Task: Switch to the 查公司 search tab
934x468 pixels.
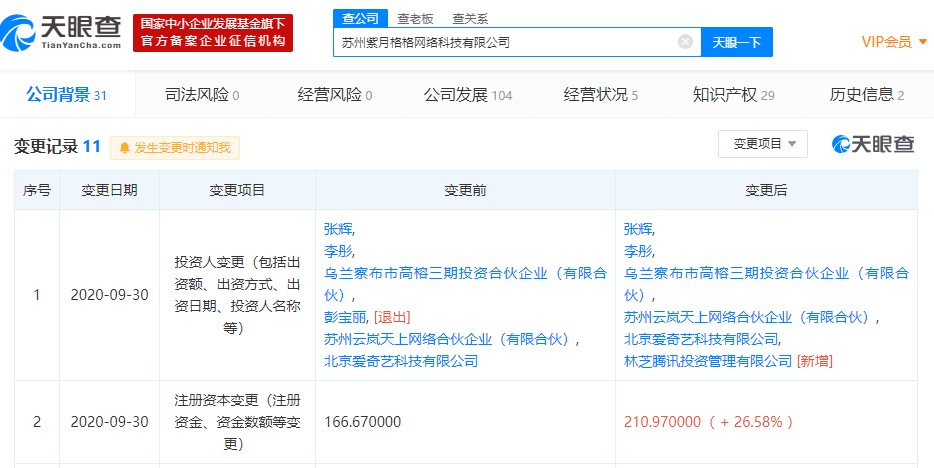Action: pyautogui.click(x=360, y=18)
